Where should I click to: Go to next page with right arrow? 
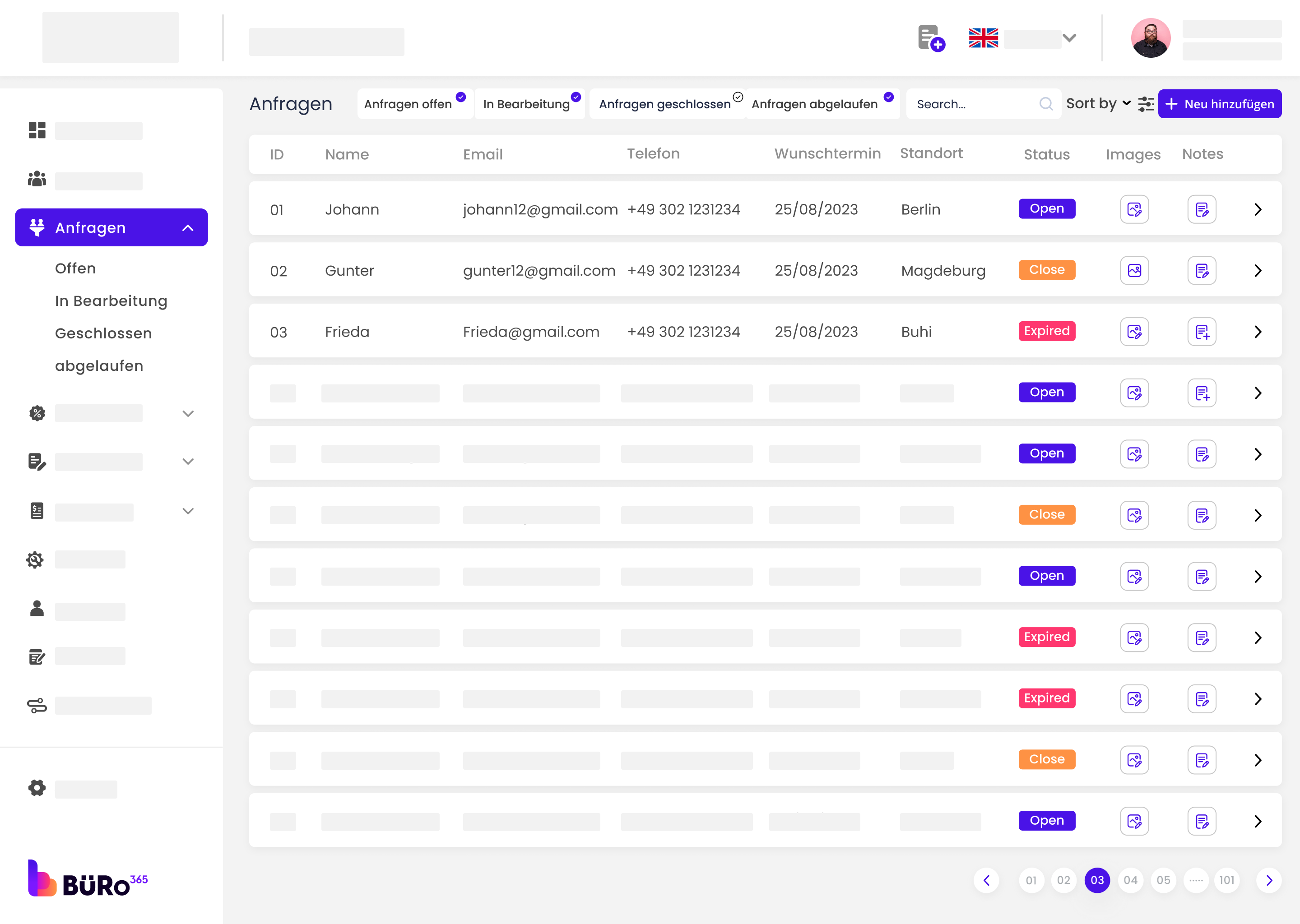coord(1269,880)
